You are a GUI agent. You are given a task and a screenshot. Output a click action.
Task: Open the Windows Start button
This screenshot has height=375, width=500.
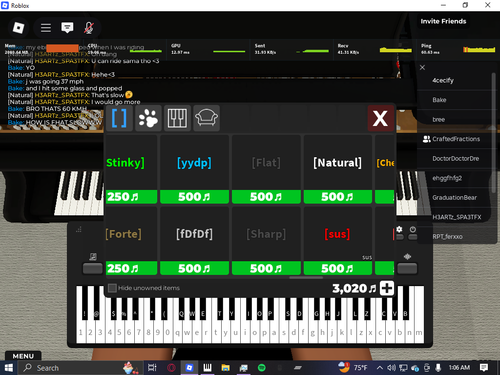(9, 368)
